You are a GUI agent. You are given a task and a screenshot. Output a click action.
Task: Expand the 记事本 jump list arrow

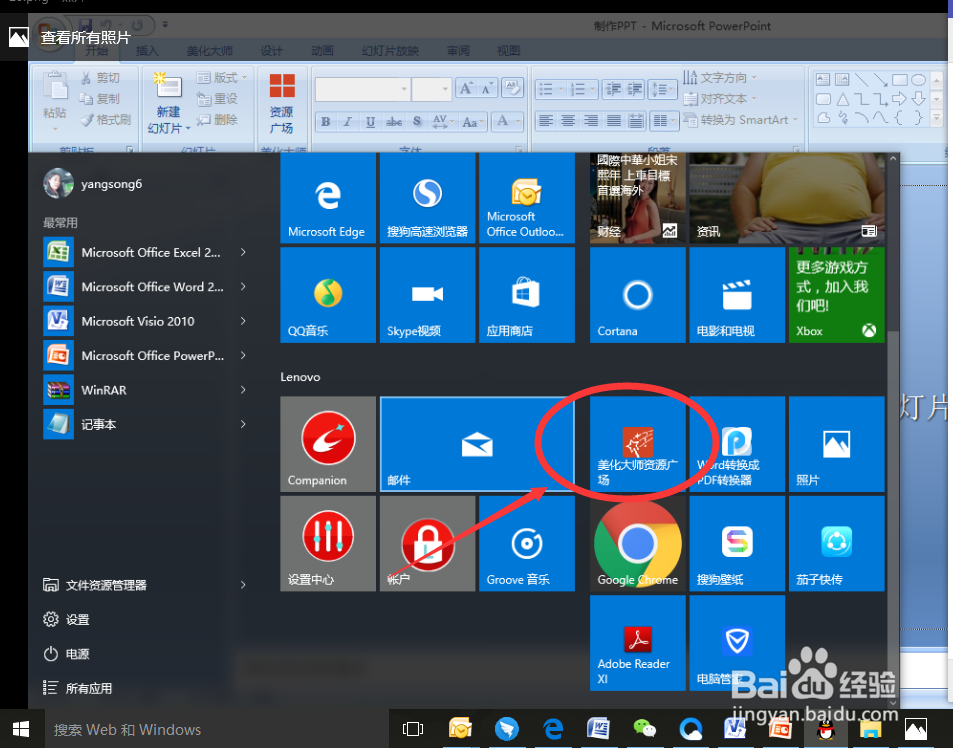click(243, 424)
